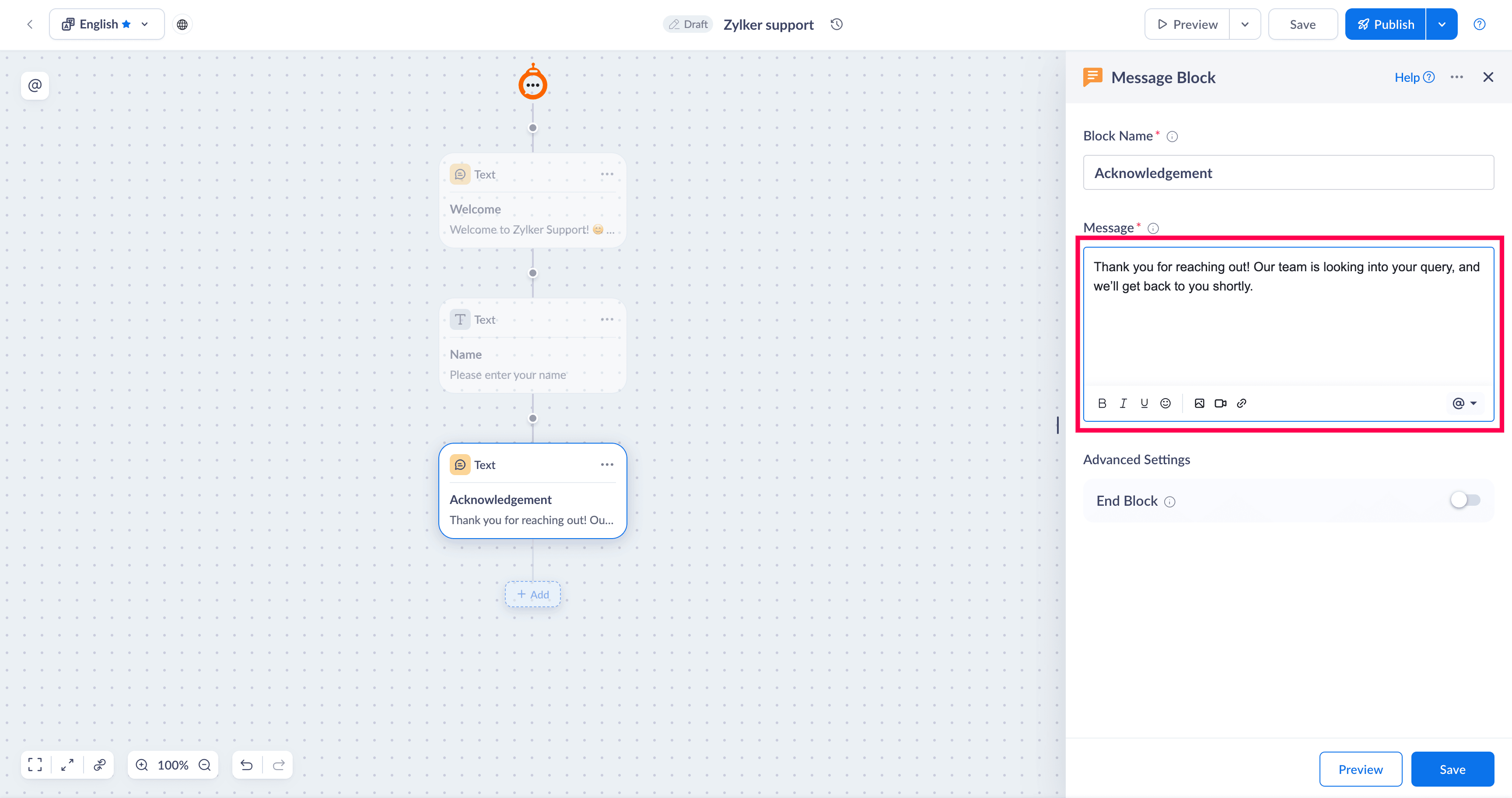Image resolution: width=1512 pixels, height=798 pixels.
Task: Insert a video into the message
Action: coord(1220,403)
